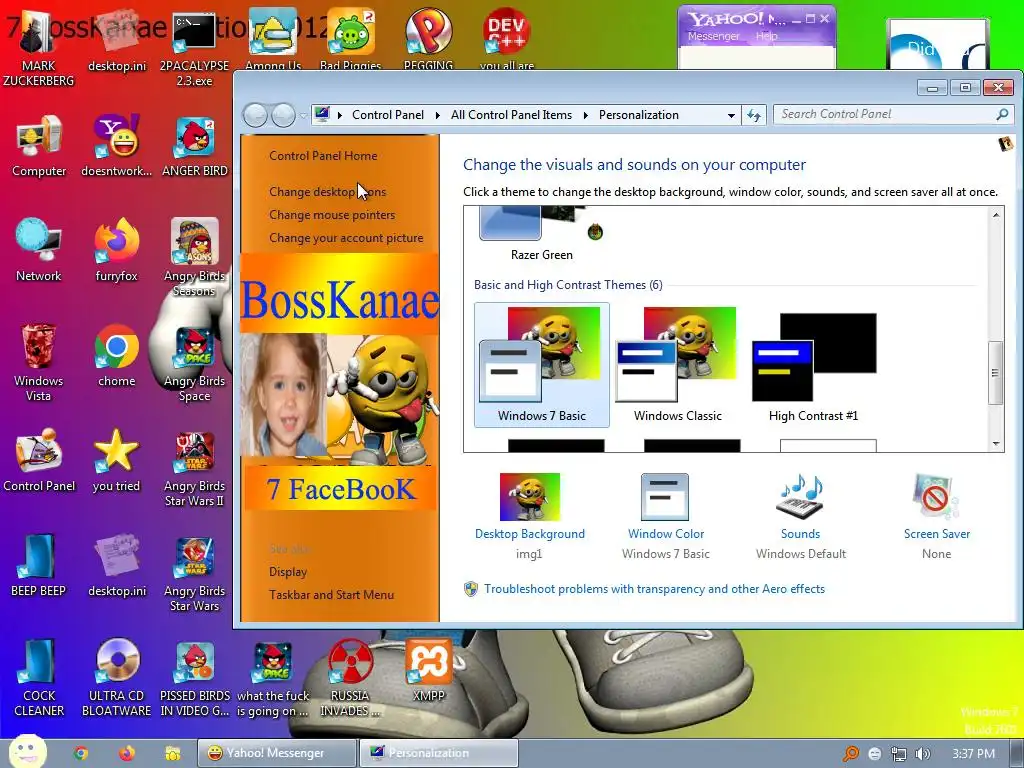Switch to Yahoo! Messenger taskbar button
1024x768 pixels.
coord(278,753)
